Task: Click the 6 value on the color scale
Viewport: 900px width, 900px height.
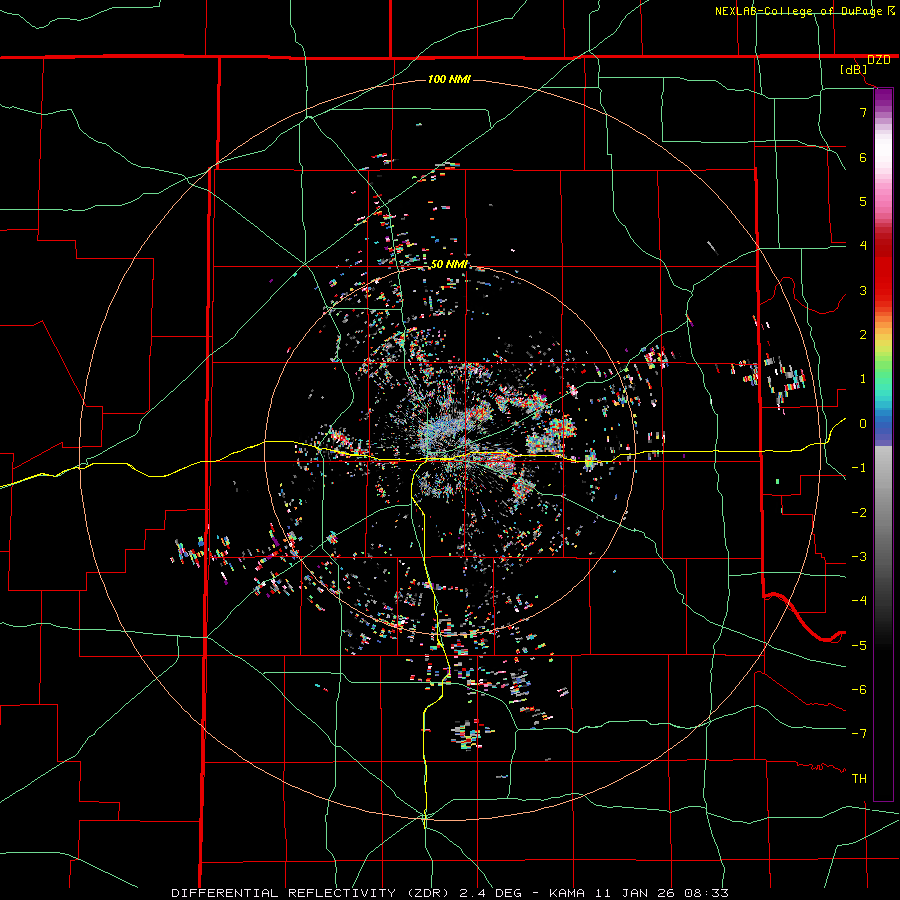Action: tap(863, 157)
